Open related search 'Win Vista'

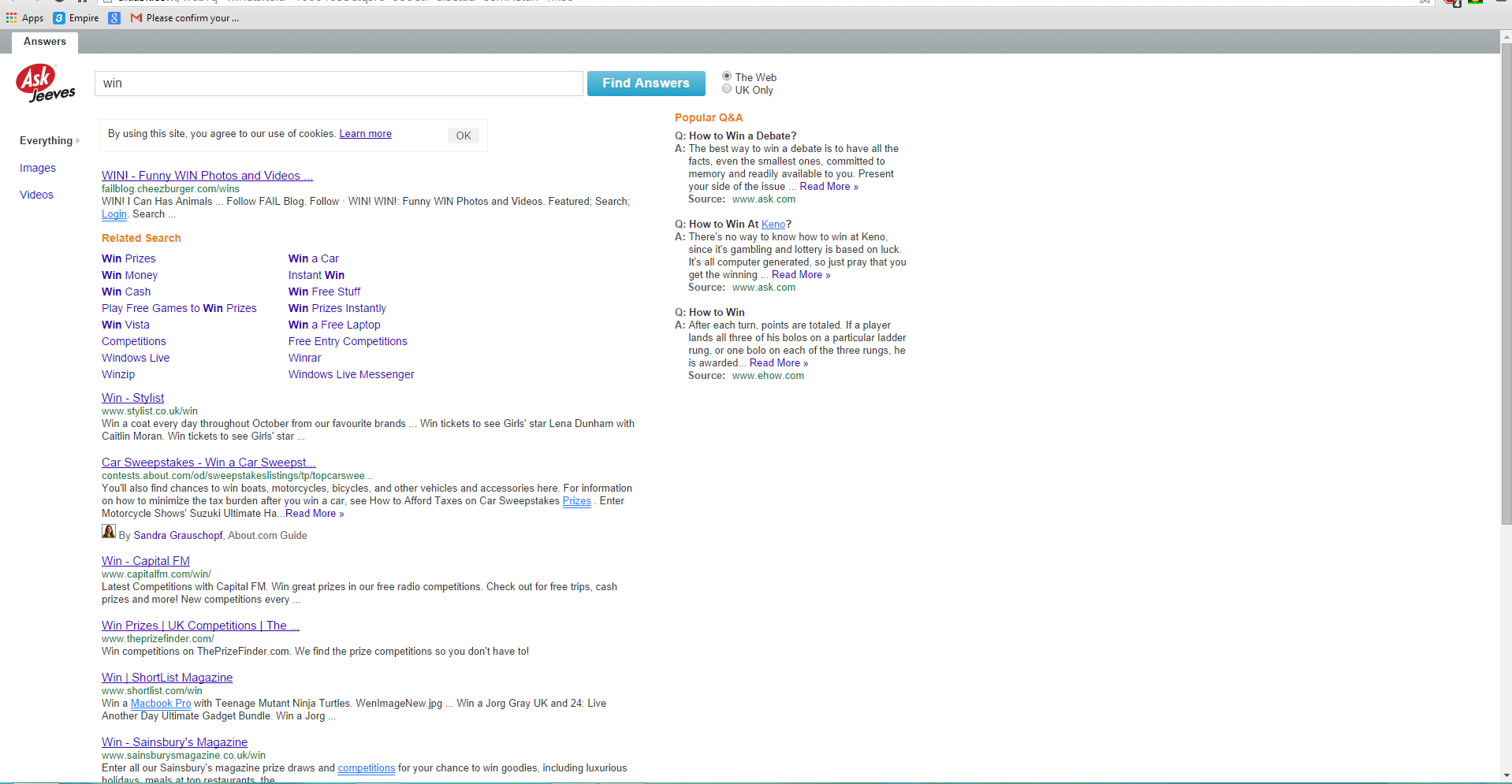125,325
